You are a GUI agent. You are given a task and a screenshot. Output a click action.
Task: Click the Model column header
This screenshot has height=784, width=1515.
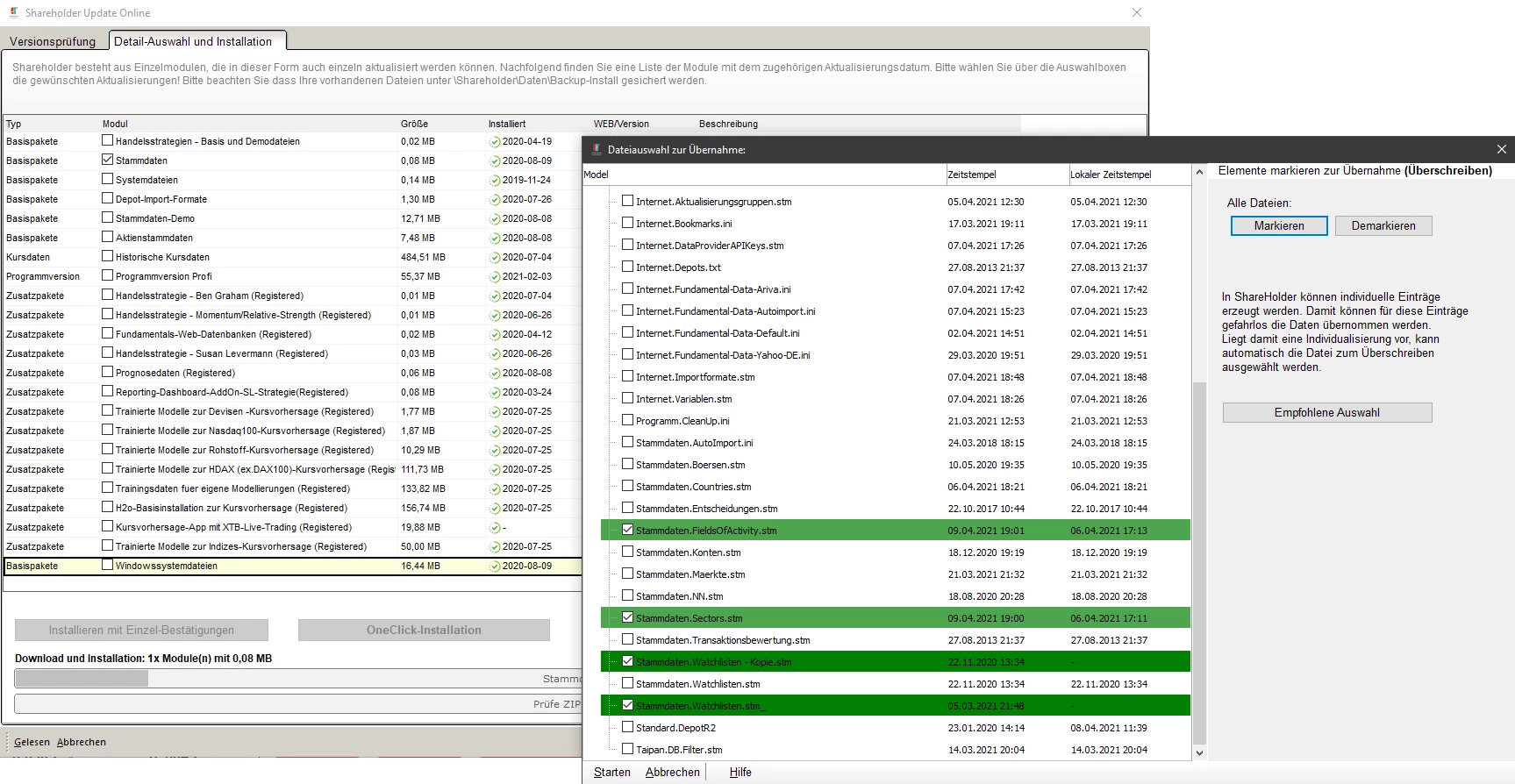pyautogui.click(x=764, y=175)
